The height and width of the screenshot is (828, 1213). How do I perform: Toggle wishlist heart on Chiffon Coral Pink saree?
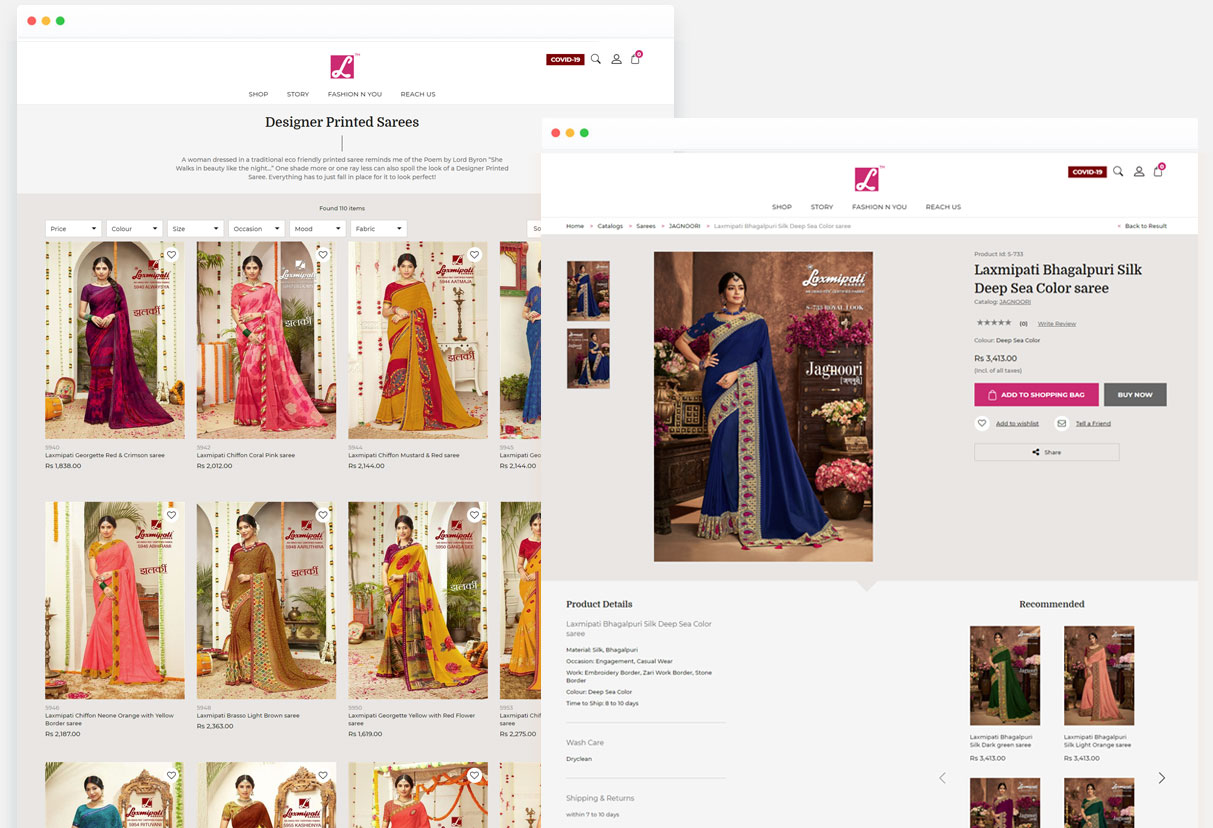tap(322, 255)
